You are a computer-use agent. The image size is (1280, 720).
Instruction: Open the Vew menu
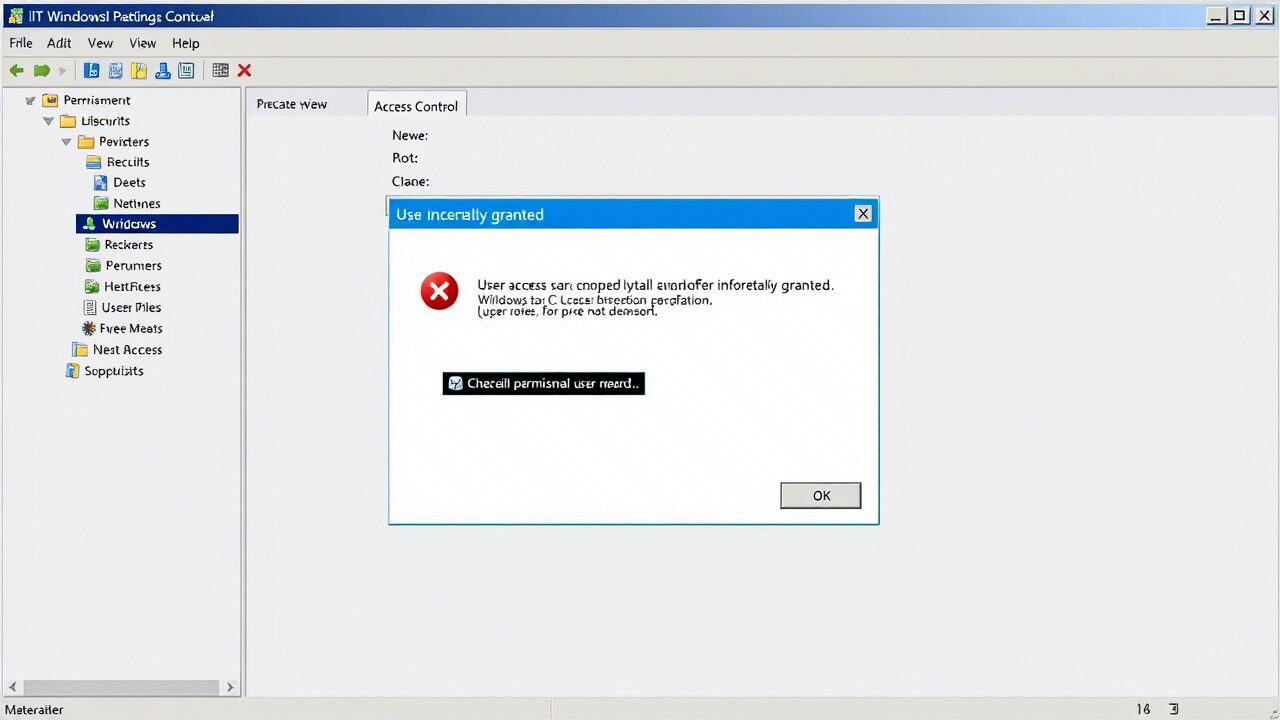click(x=100, y=43)
